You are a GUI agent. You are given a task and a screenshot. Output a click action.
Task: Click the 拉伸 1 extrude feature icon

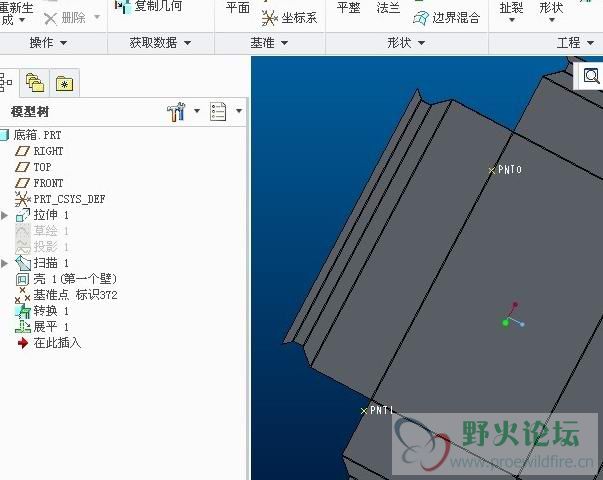pyautogui.click(x=23, y=215)
